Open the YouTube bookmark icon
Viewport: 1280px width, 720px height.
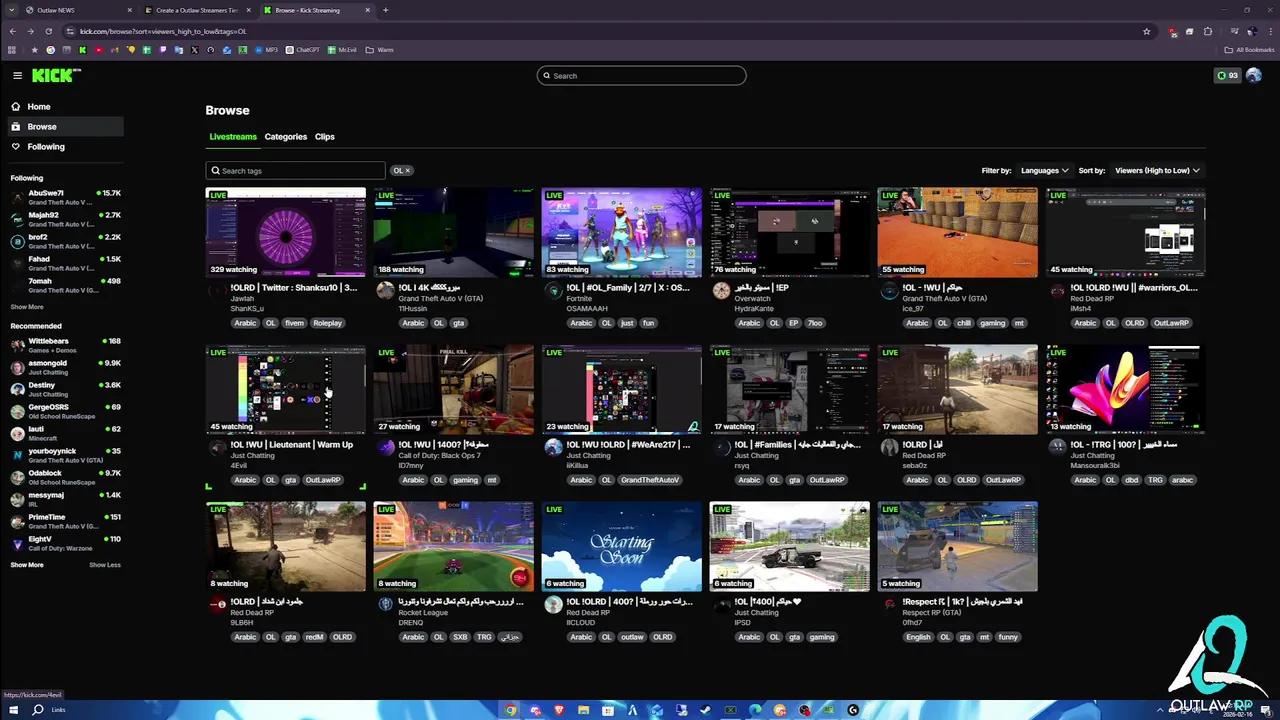(x=98, y=50)
